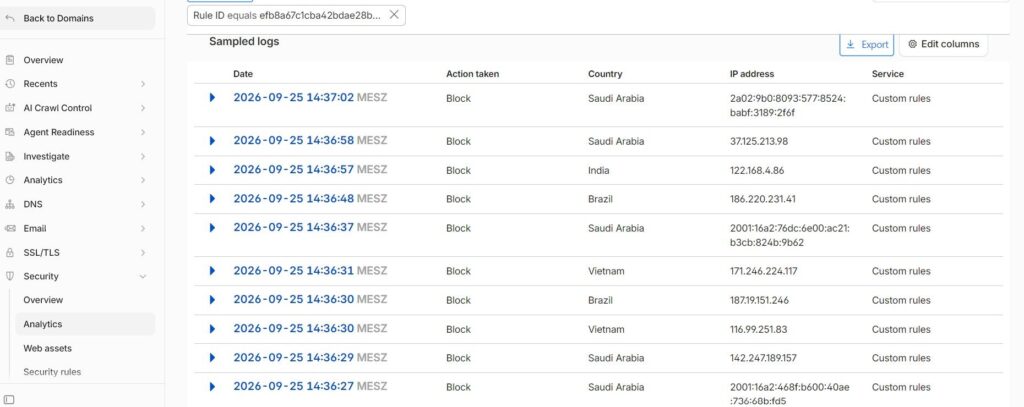Image resolution: width=1024 pixels, height=407 pixels.
Task: Open Overview under Security
Action: tap(43, 300)
